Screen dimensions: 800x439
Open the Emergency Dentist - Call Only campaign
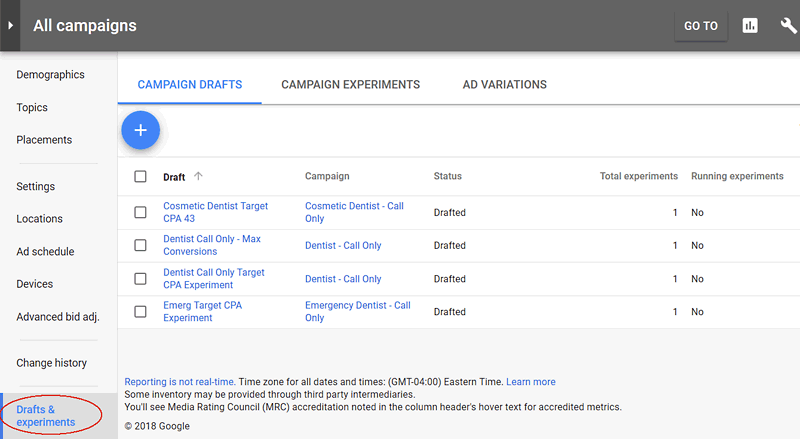[357, 311]
